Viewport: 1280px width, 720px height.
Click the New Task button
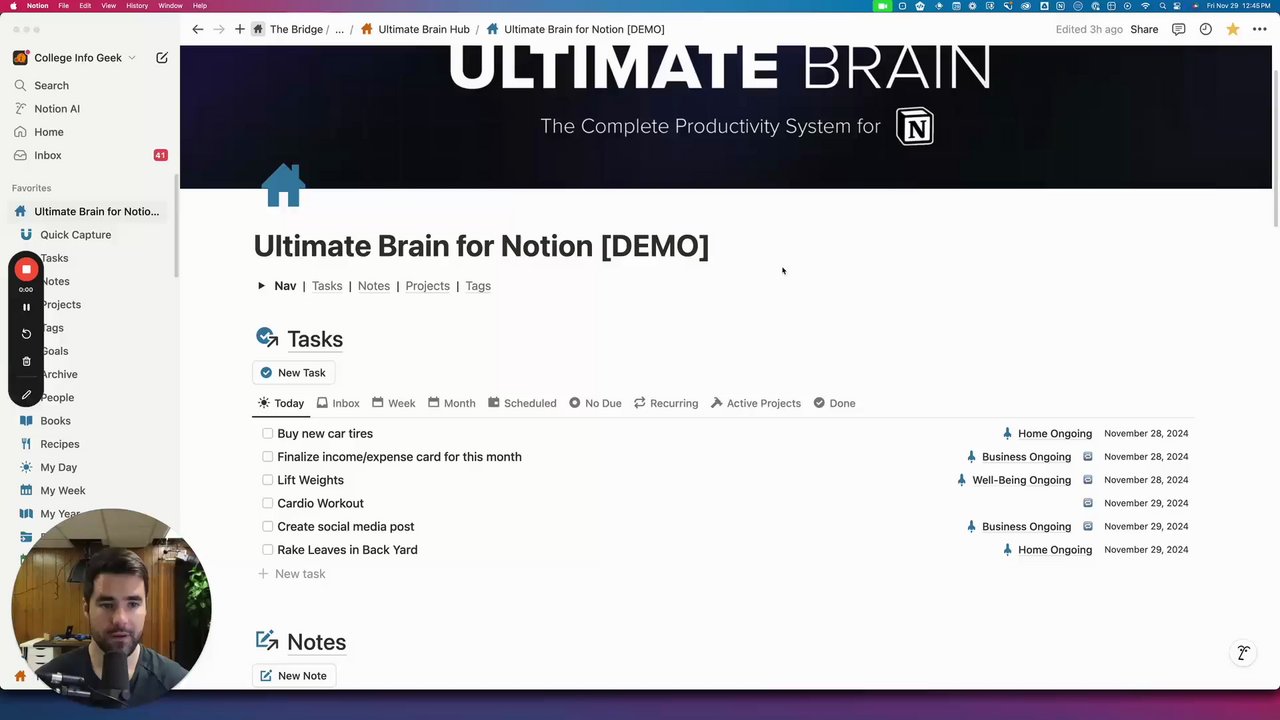(x=293, y=373)
